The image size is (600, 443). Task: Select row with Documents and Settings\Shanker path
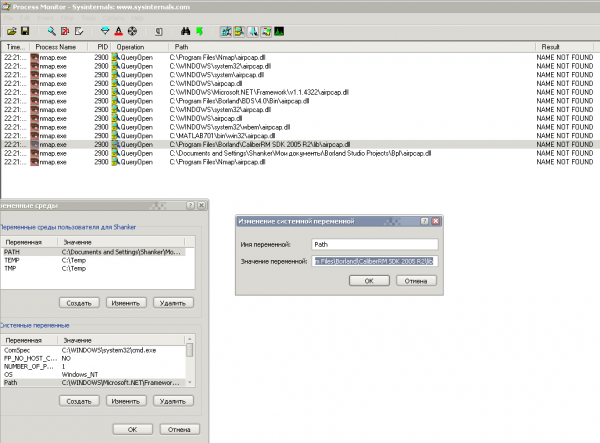click(x=299, y=153)
